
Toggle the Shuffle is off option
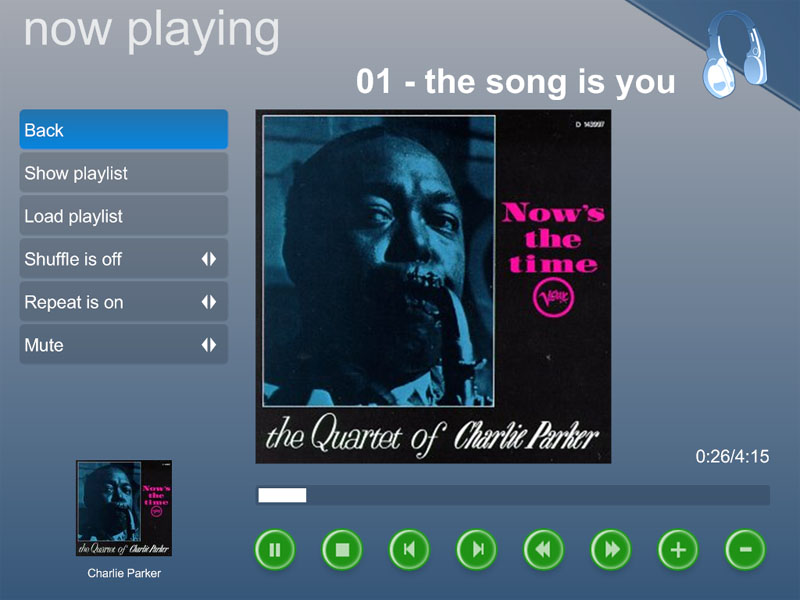pos(123,259)
